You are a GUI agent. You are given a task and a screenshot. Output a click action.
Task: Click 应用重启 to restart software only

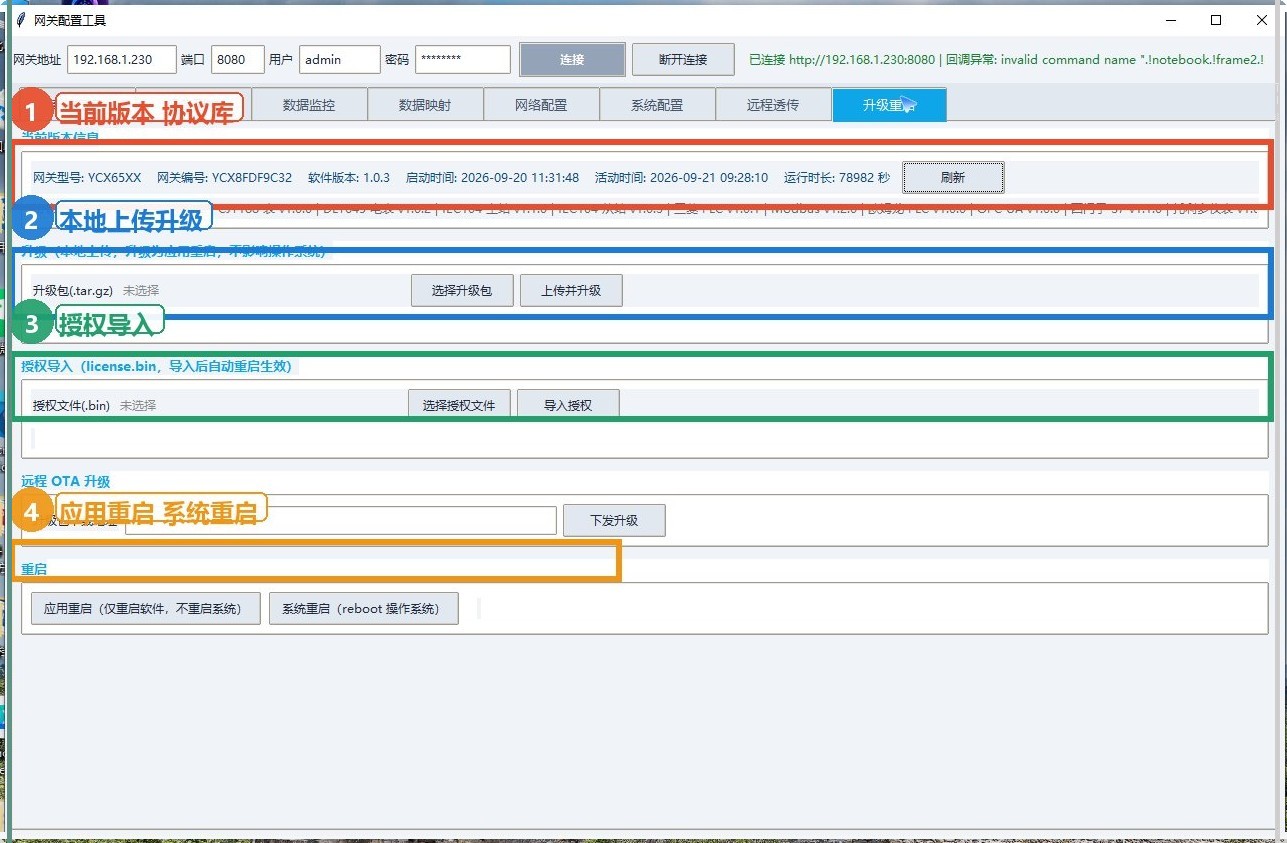[145, 608]
